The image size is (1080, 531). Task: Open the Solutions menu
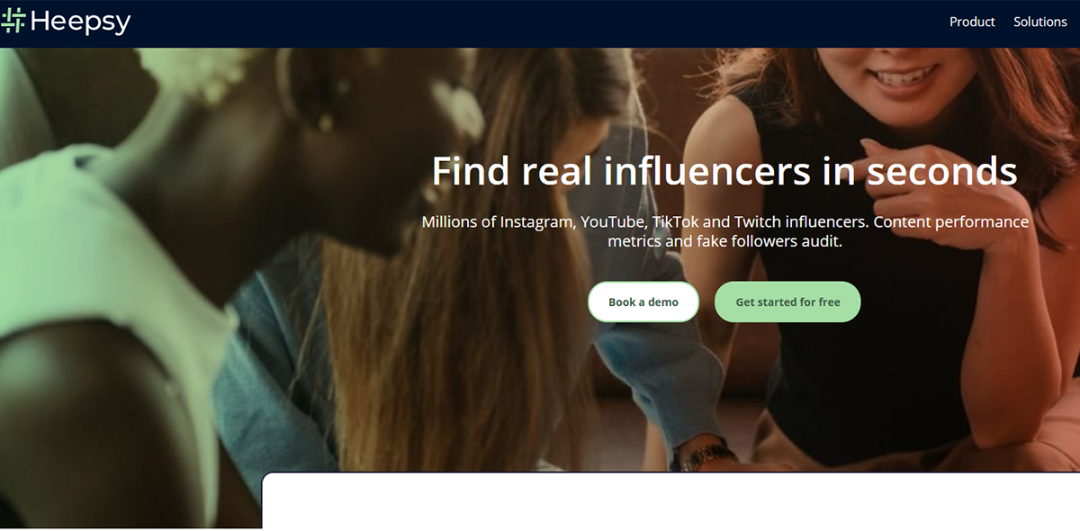coord(1040,22)
